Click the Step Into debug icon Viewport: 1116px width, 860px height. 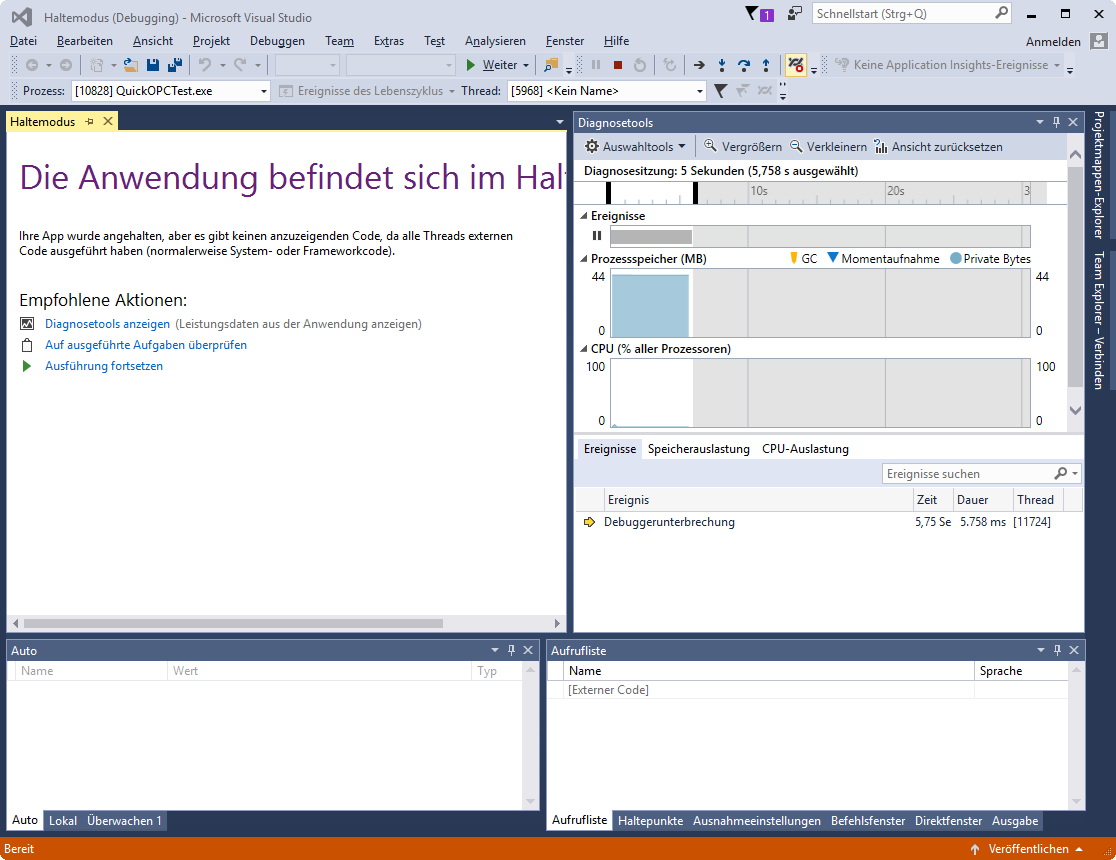tap(722, 65)
